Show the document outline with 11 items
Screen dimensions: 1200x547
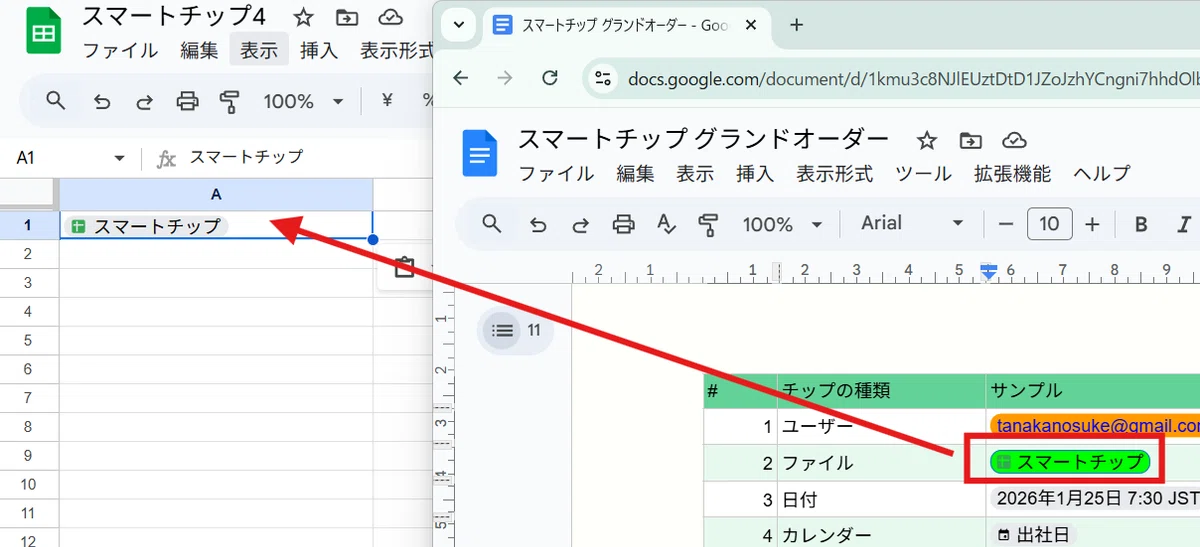[x=513, y=330]
